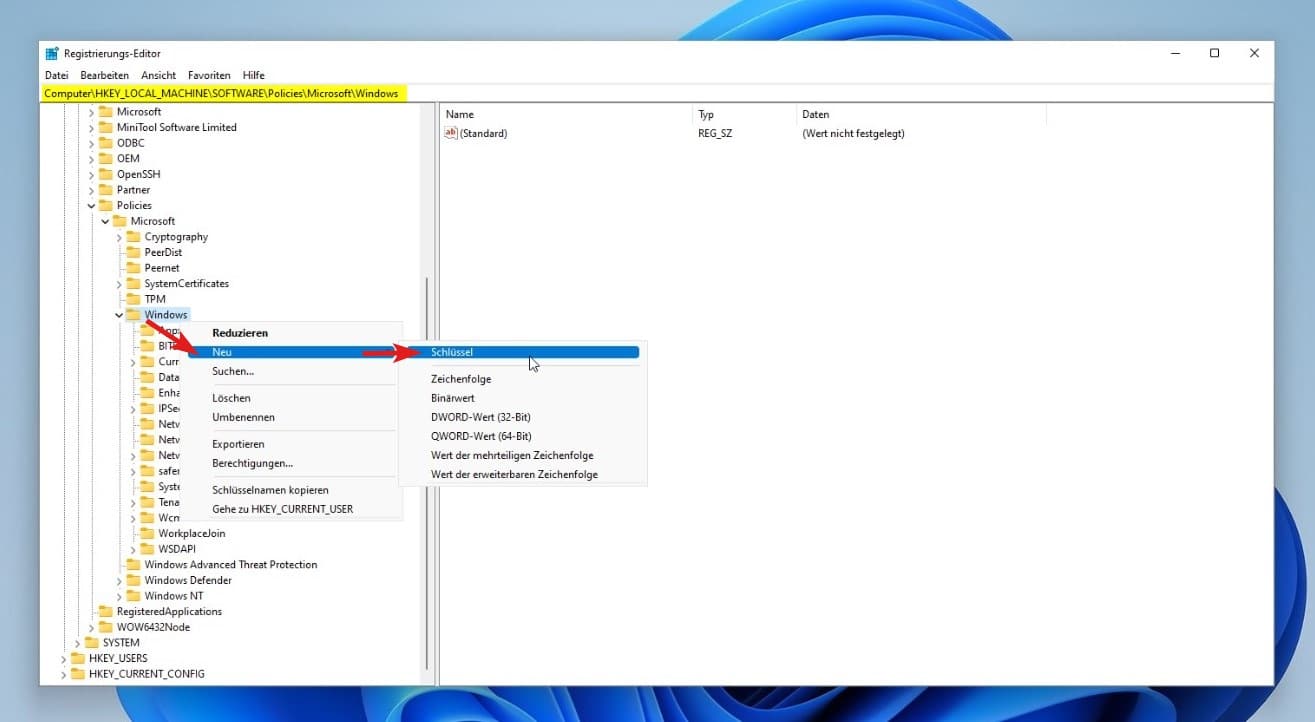Click the RegisteredApplications folder icon
The width and height of the screenshot is (1315, 722).
click(x=105, y=611)
